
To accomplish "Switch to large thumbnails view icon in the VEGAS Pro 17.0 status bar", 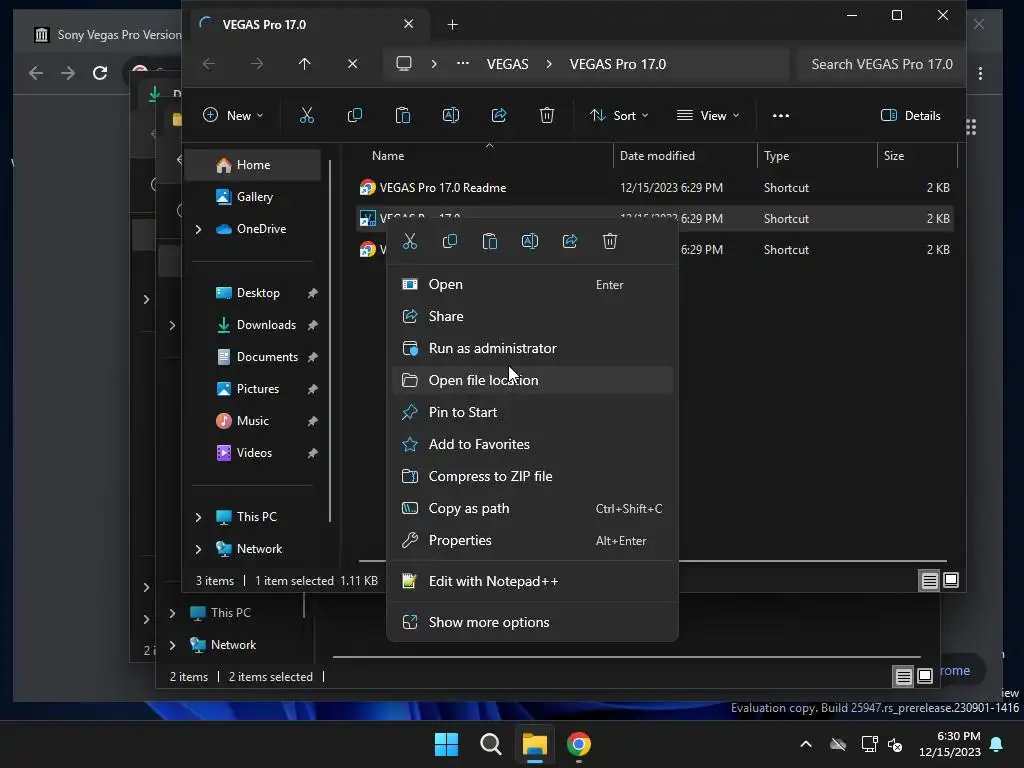I will click(x=951, y=581).
